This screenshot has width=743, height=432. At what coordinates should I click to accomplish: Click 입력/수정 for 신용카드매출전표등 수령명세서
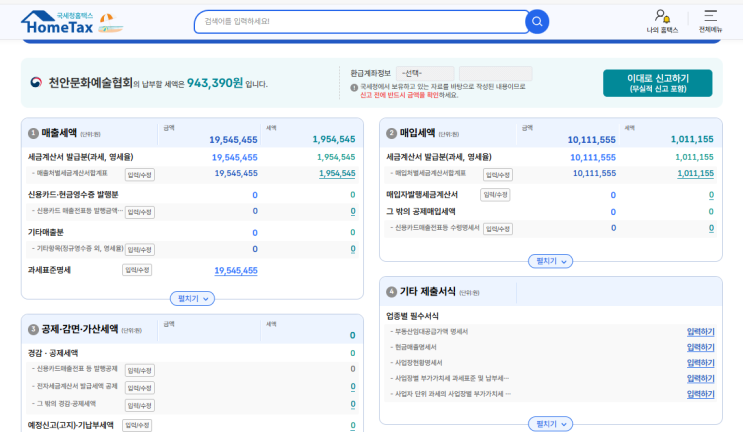[x=498, y=229]
